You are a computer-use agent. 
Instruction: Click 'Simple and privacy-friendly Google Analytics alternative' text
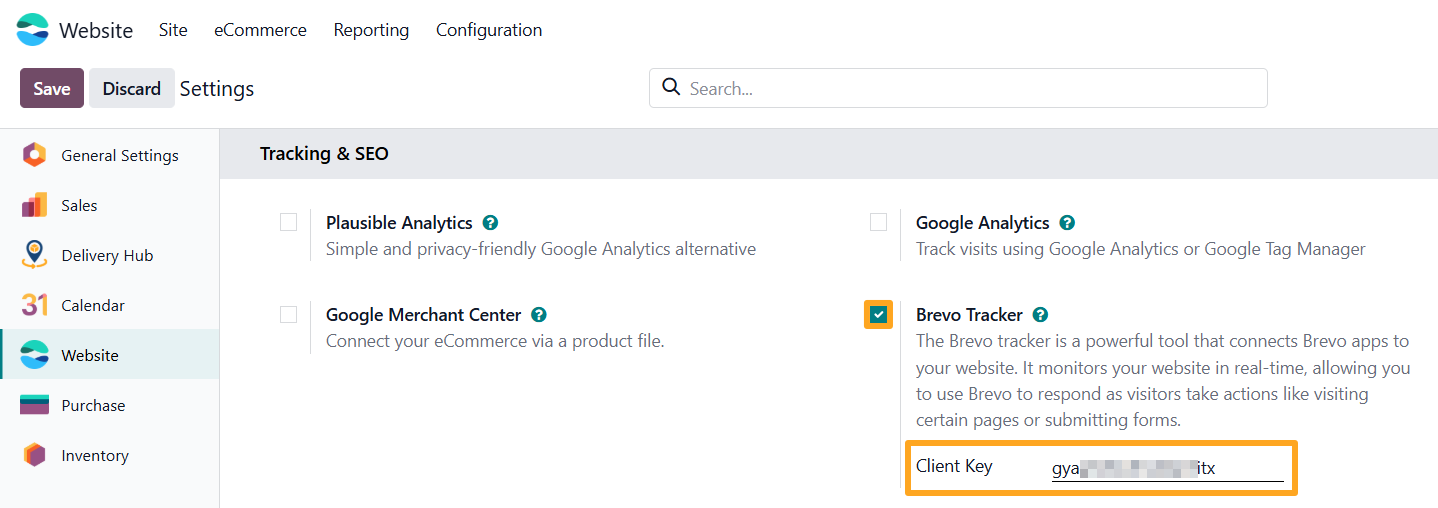tap(541, 249)
